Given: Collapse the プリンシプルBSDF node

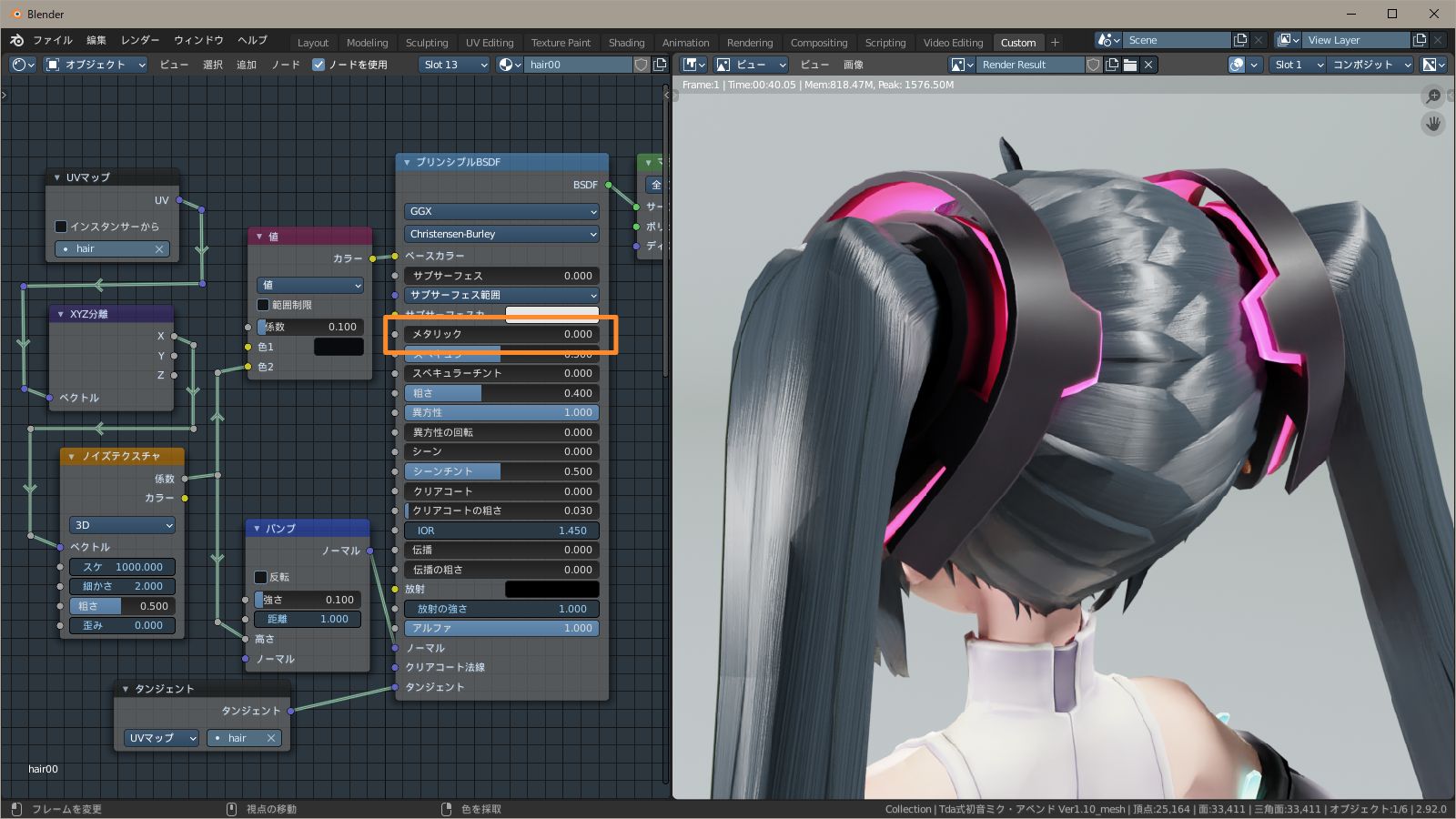Looking at the screenshot, I should 407,162.
